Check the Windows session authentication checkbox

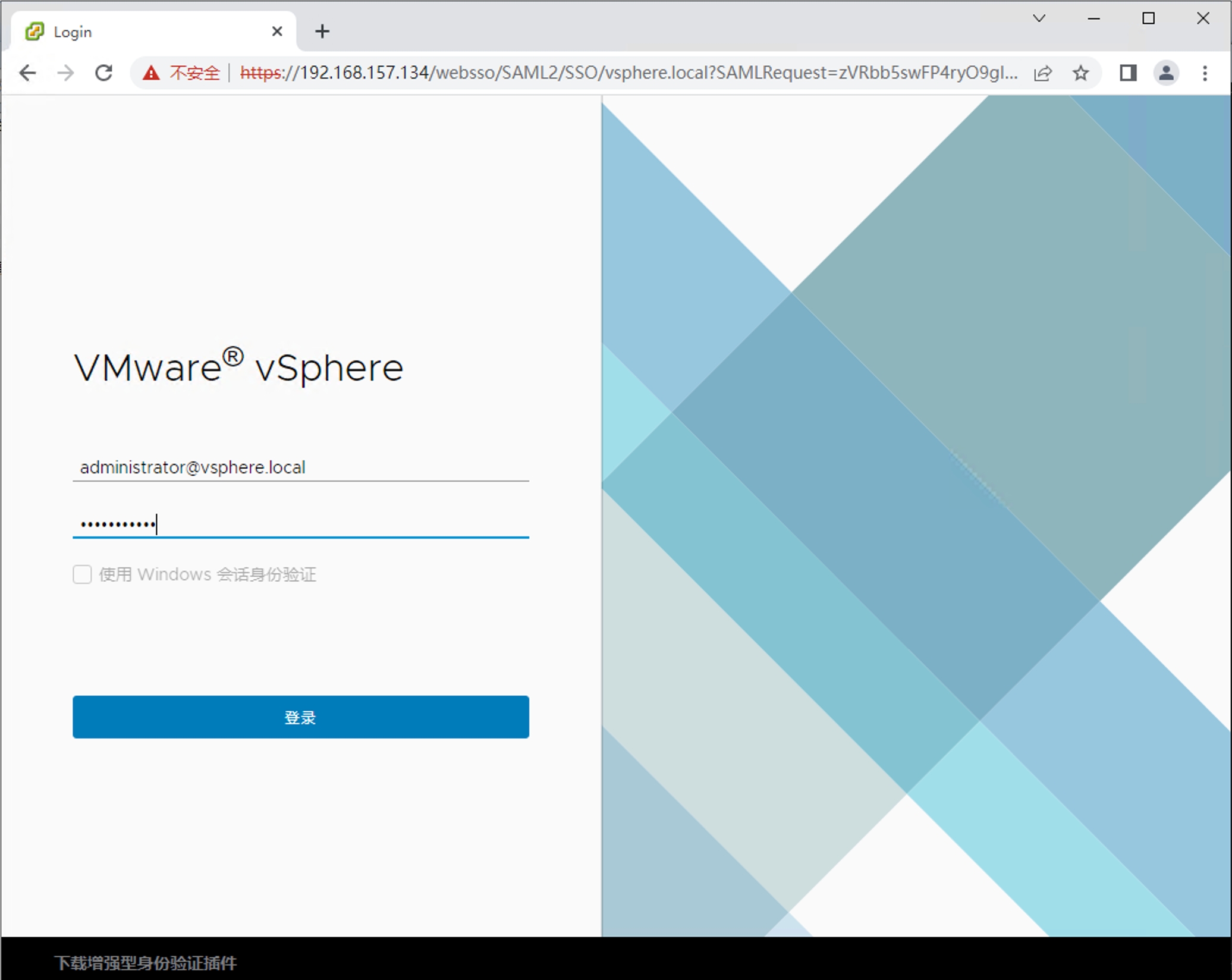click(82, 574)
